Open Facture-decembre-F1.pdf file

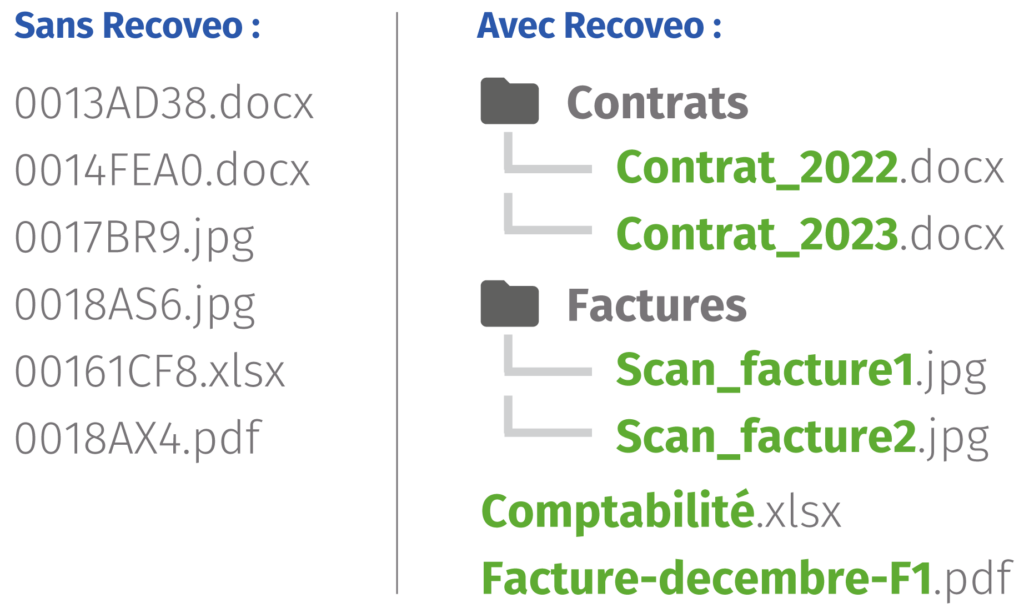pos(746,578)
